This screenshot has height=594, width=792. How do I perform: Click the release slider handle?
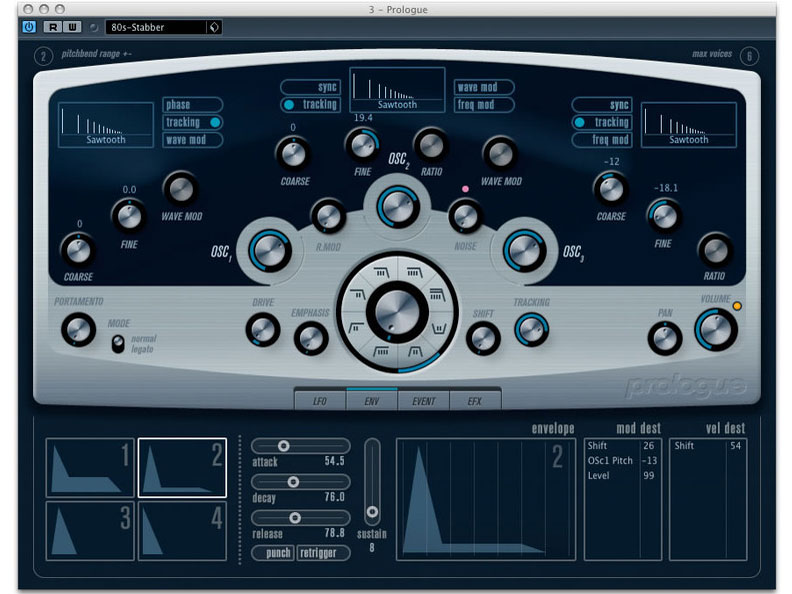pos(295,518)
